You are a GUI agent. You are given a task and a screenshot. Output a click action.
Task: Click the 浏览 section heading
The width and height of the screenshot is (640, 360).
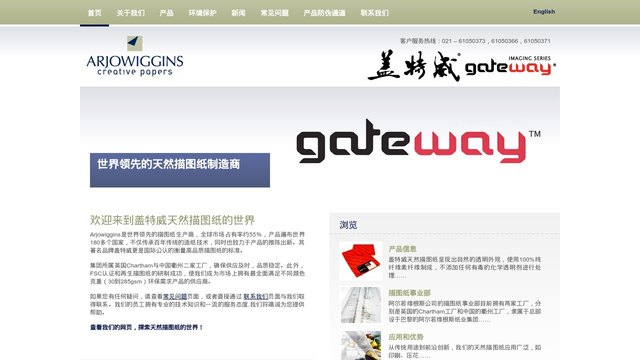pyautogui.click(x=348, y=225)
